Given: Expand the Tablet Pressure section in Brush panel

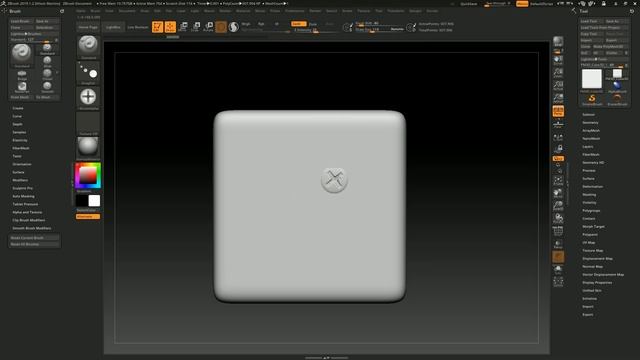Looking at the screenshot, I should pos(25,204).
